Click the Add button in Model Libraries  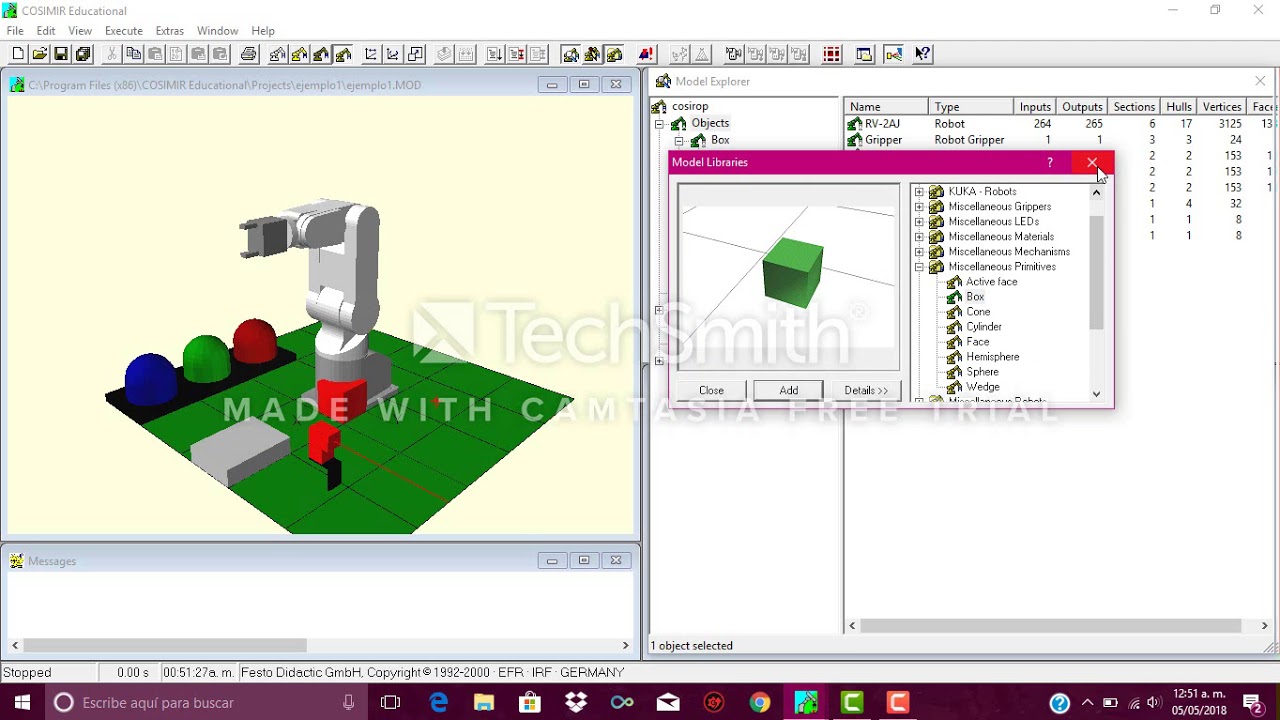tap(789, 390)
